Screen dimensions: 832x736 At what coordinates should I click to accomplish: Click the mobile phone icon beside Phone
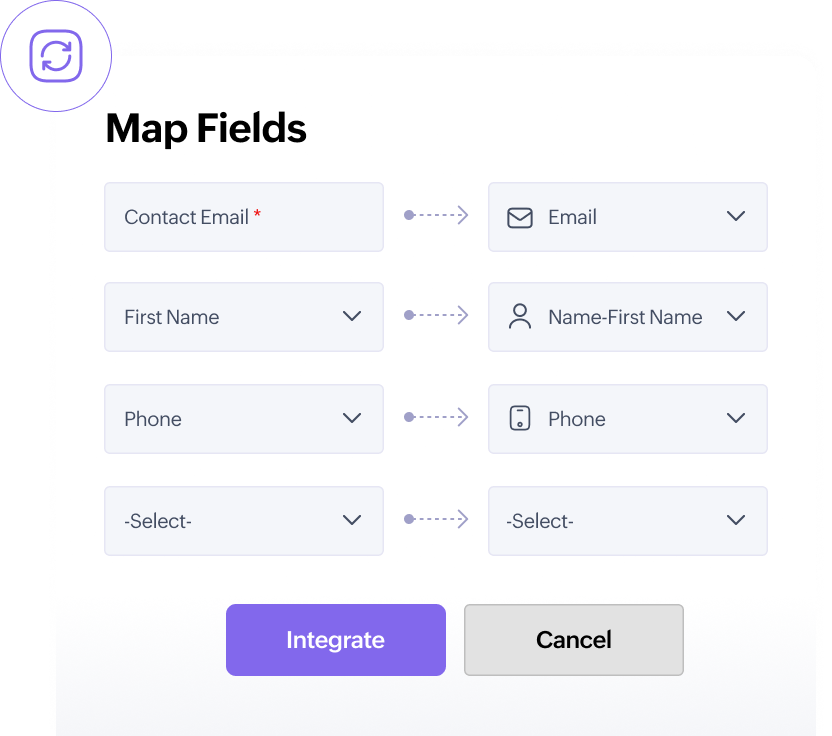coord(520,419)
